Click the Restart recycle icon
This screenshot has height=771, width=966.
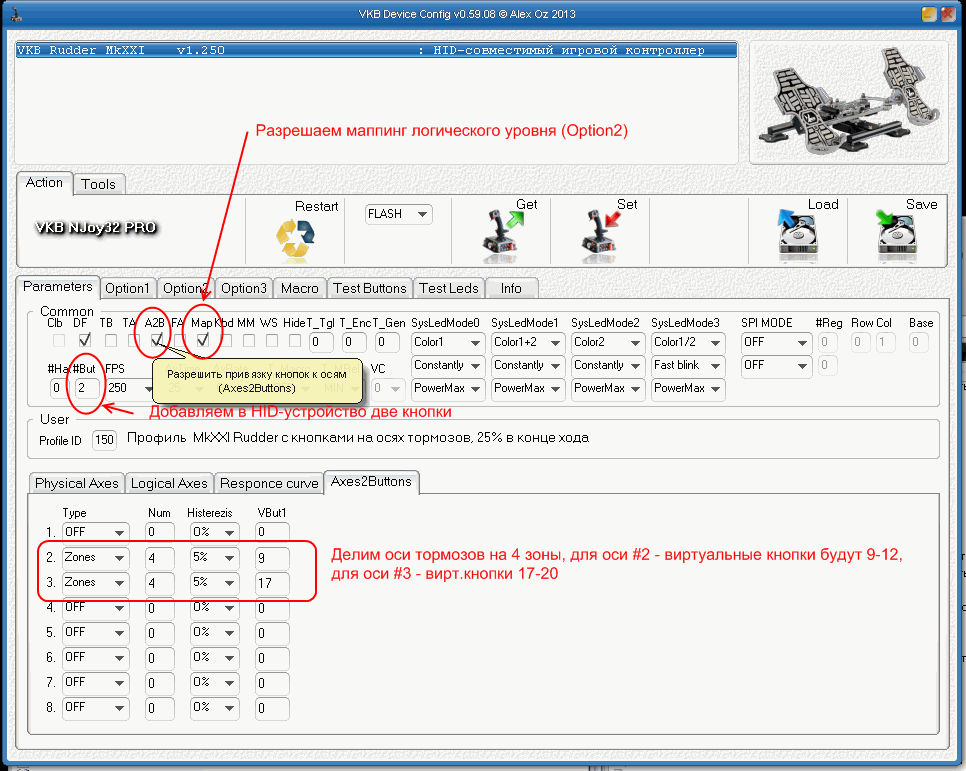pyautogui.click(x=295, y=237)
